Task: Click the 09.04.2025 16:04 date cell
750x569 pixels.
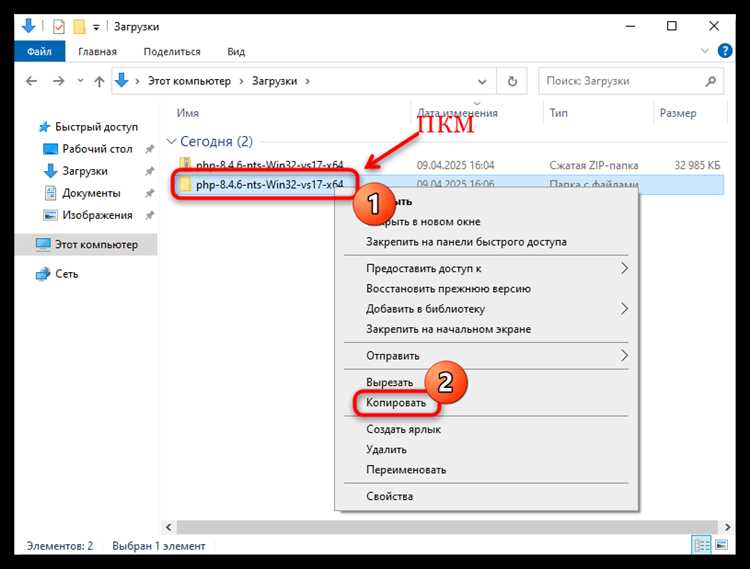Action: point(455,165)
